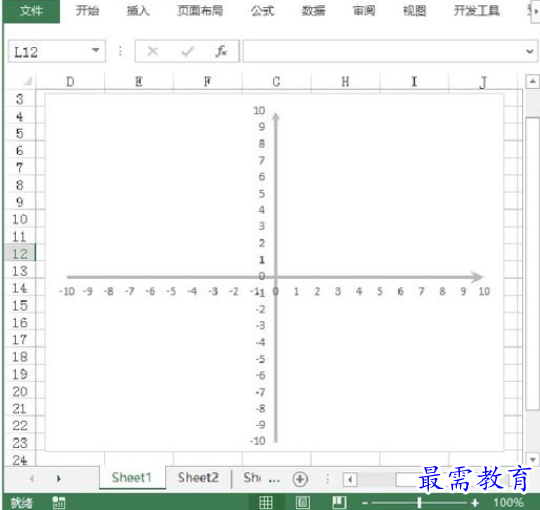540x510 pixels.
Task: Select the chart's vertical Y axis line
Action: pyautogui.click(x=276, y=277)
